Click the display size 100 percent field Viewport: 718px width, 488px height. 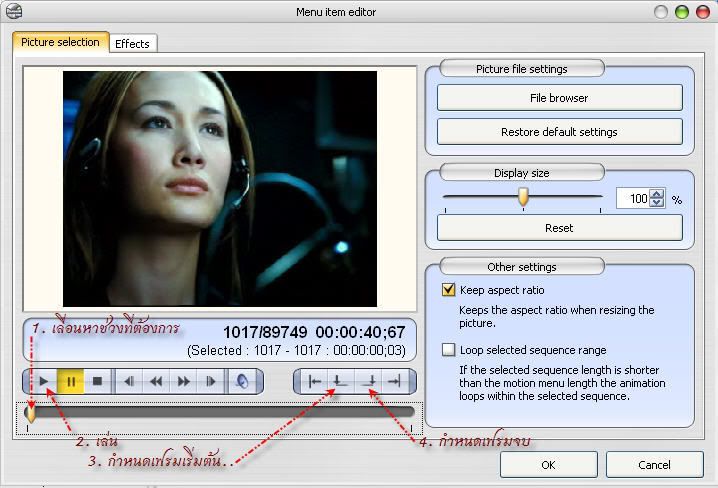pos(633,198)
